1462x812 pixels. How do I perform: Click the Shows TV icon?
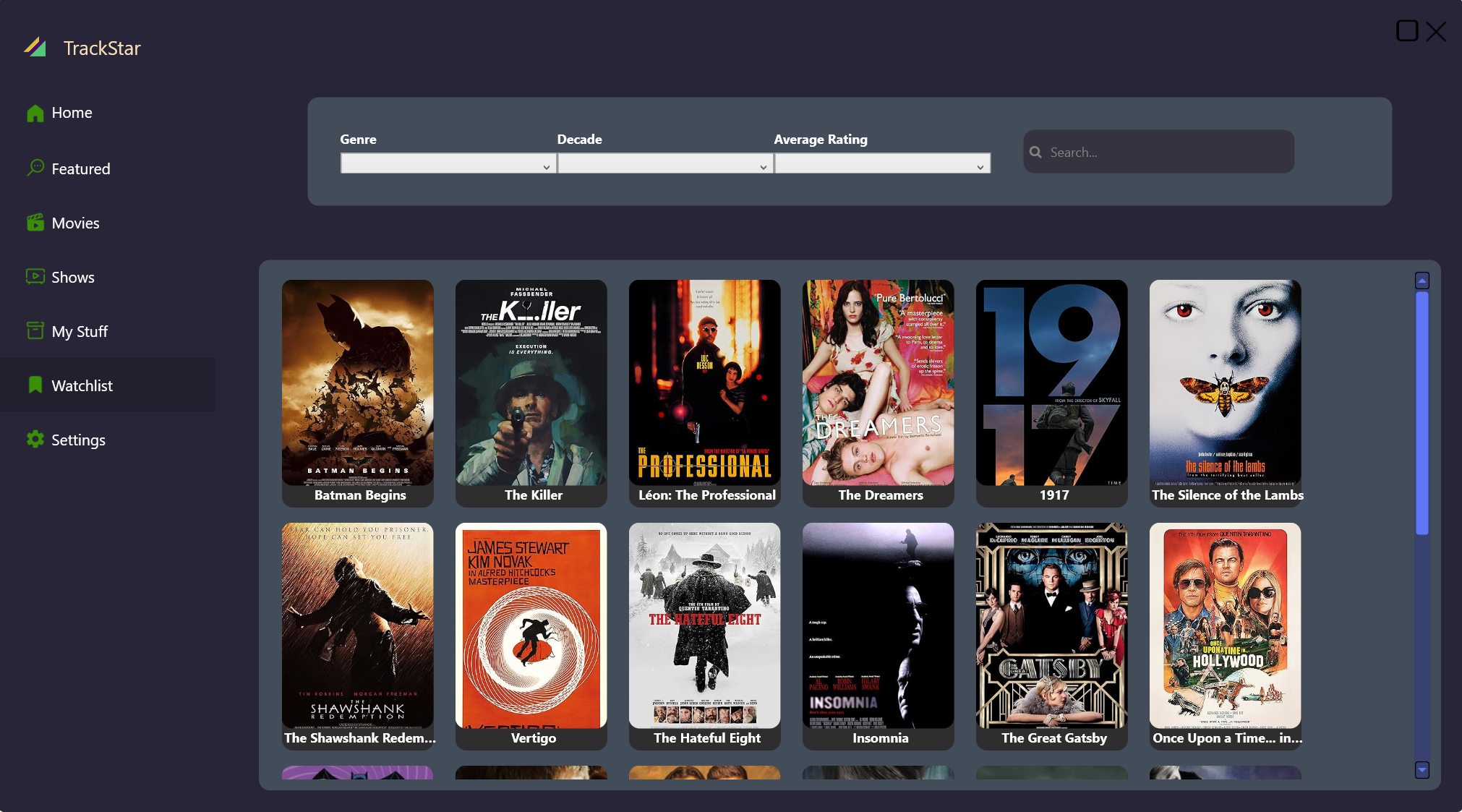click(x=35, y=277)
